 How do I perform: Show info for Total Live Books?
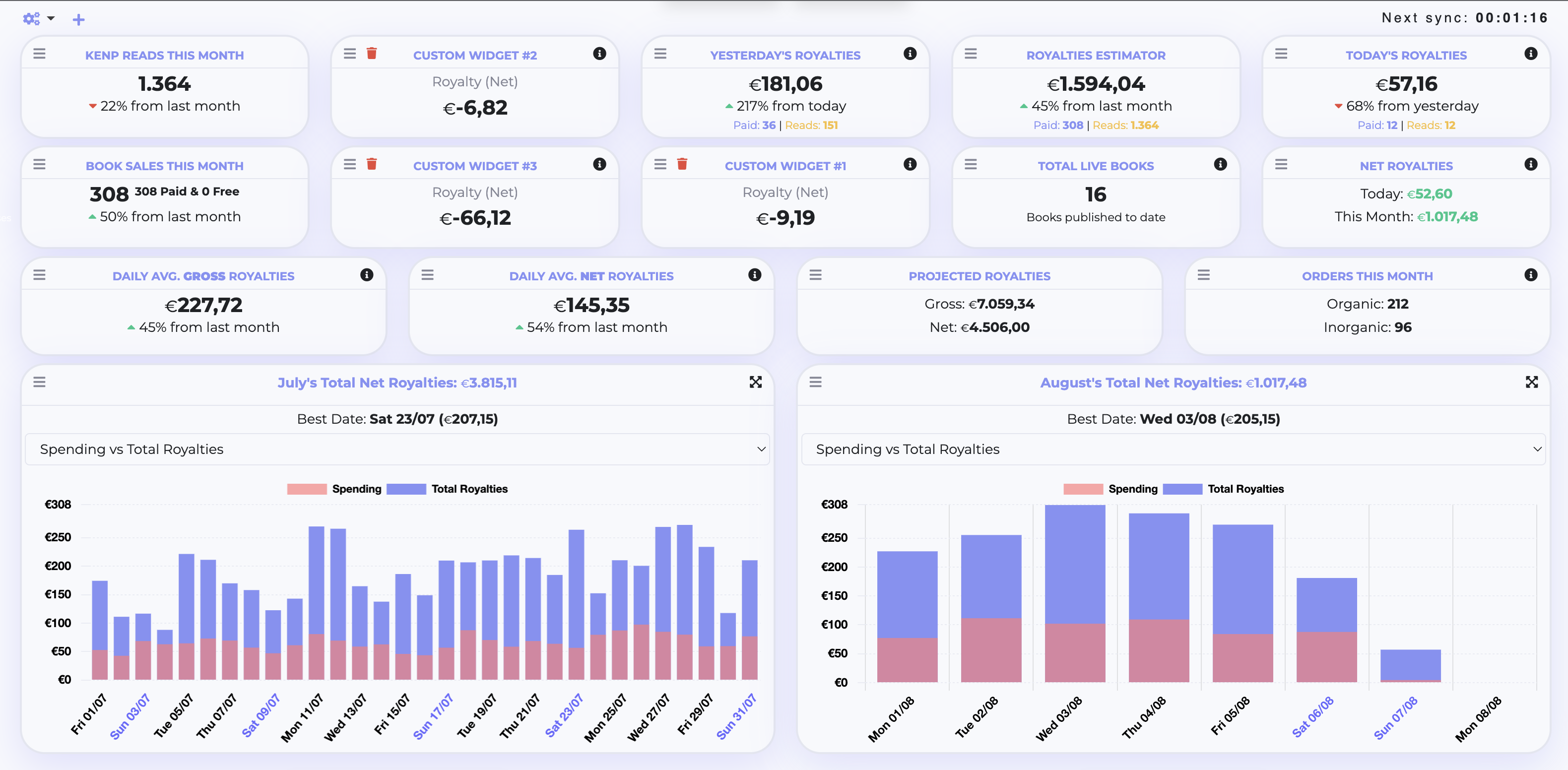(x=1221, y=164)
